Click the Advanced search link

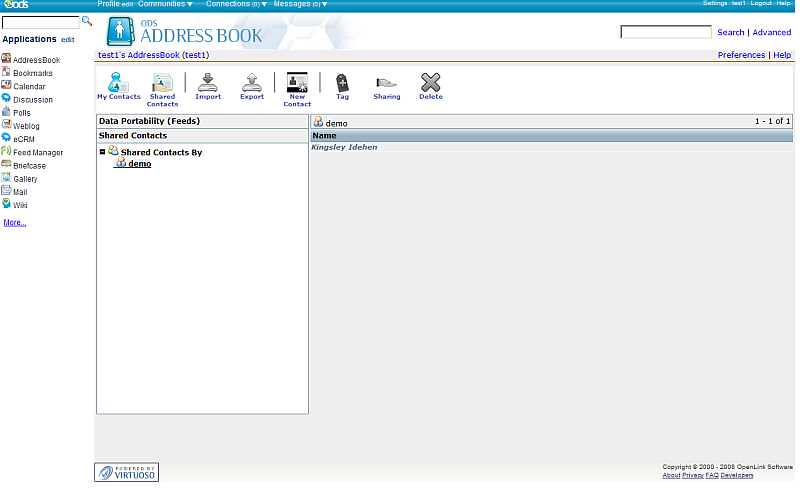click(771, 32)
